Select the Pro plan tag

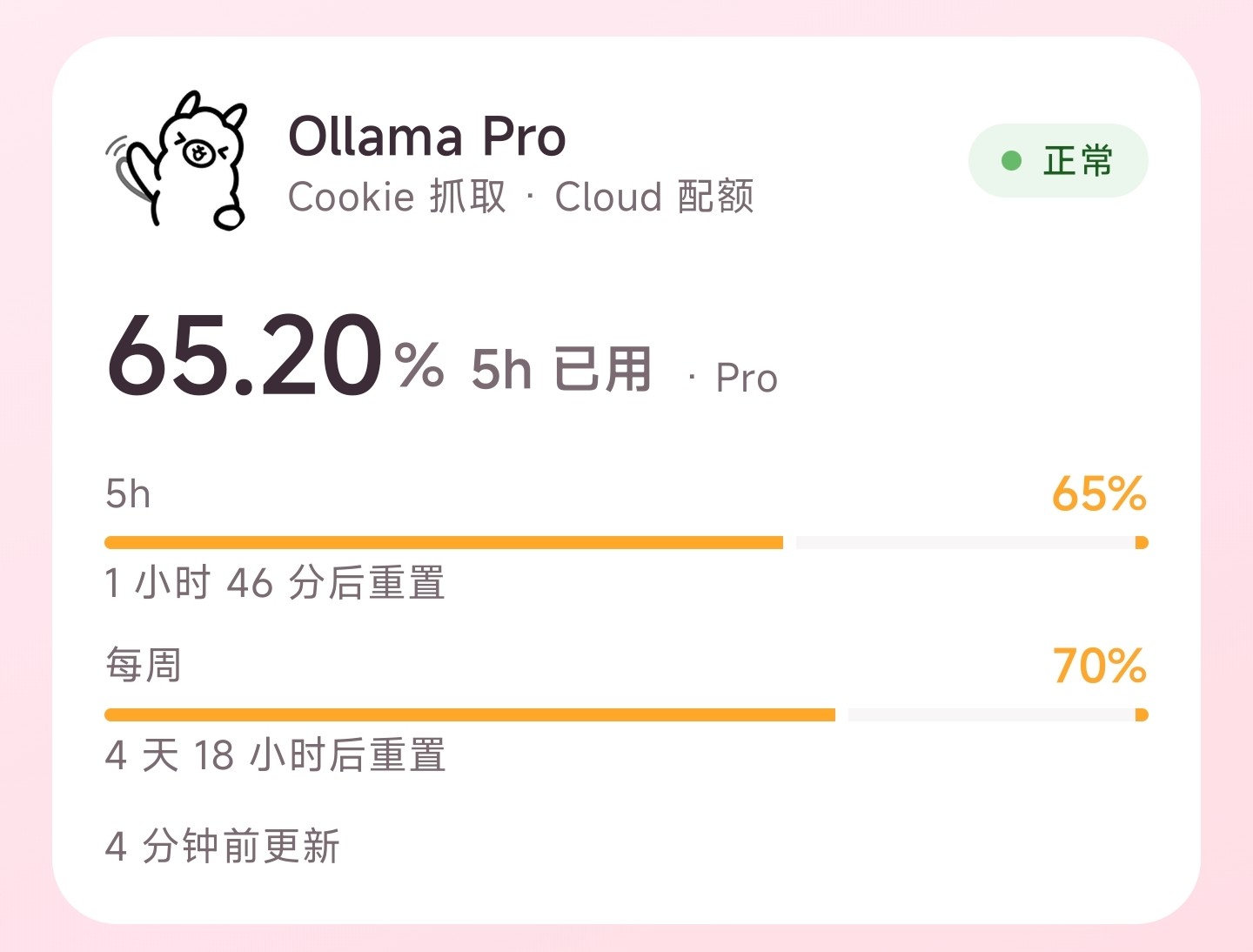coord(747,379)
